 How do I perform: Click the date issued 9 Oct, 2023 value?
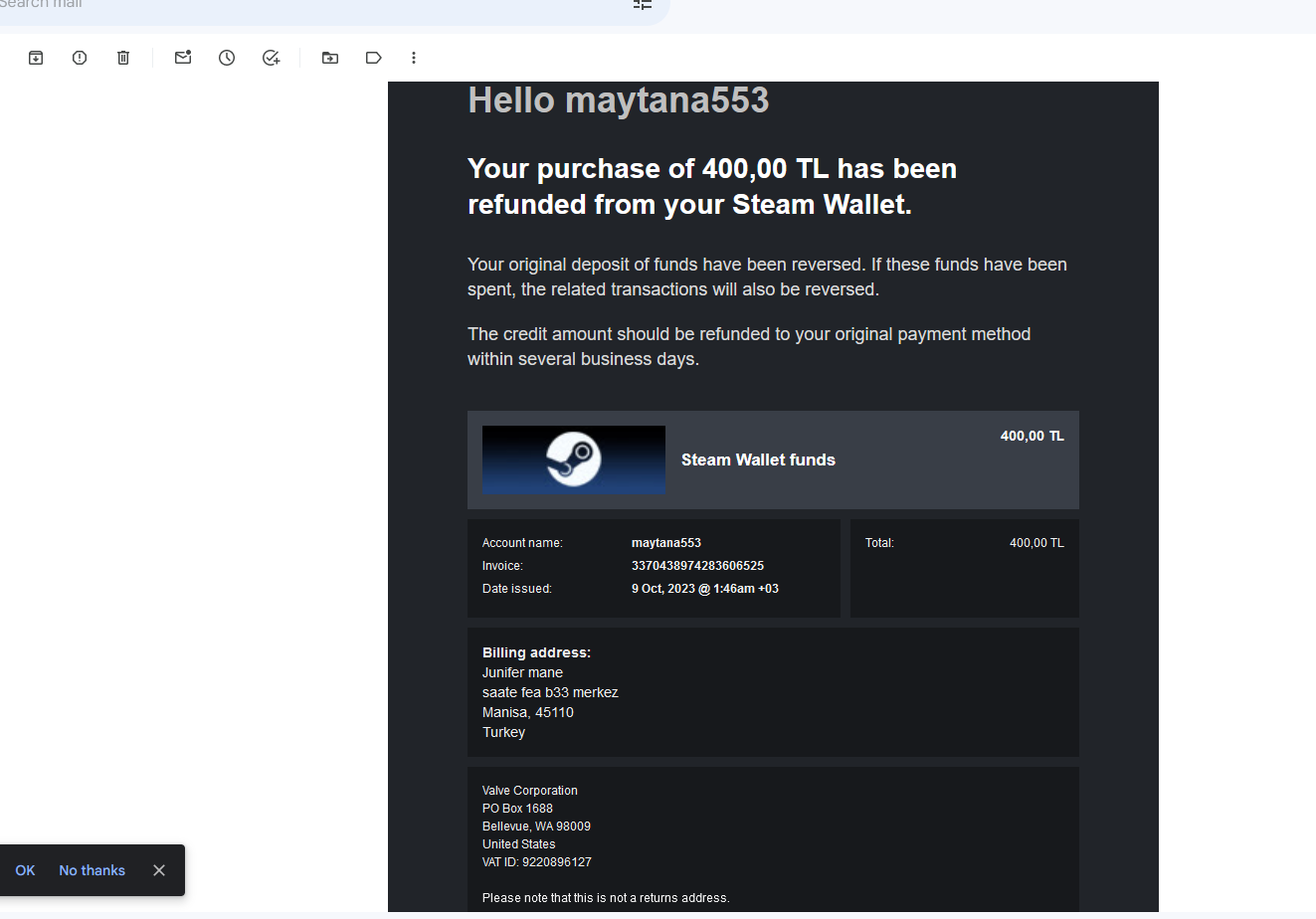coord(705,589)
